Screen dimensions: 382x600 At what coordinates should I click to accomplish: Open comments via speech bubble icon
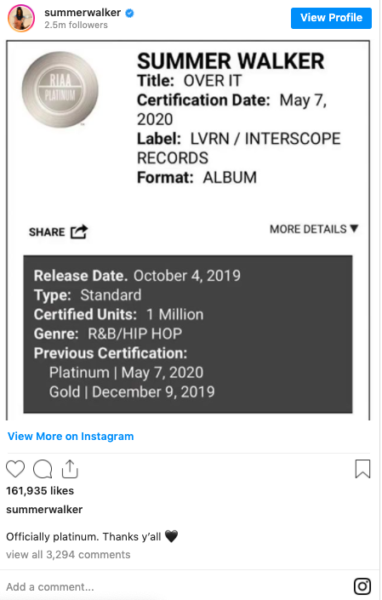click(42, 469)
